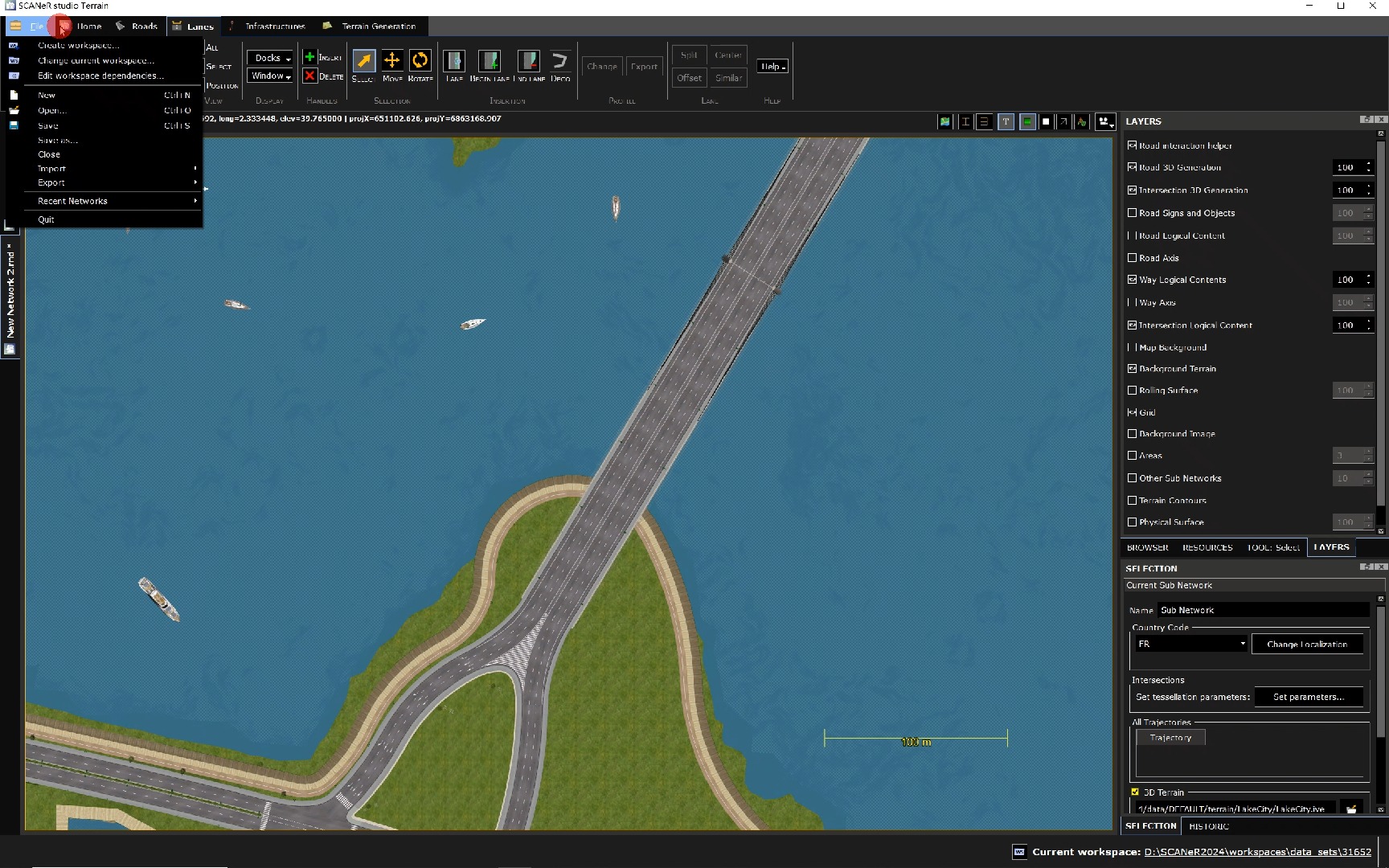The height and width of the screenshot is (868, 1389).
Task: Increase the Road 3D Generation opacity stepper
Action: (1368, 164)
